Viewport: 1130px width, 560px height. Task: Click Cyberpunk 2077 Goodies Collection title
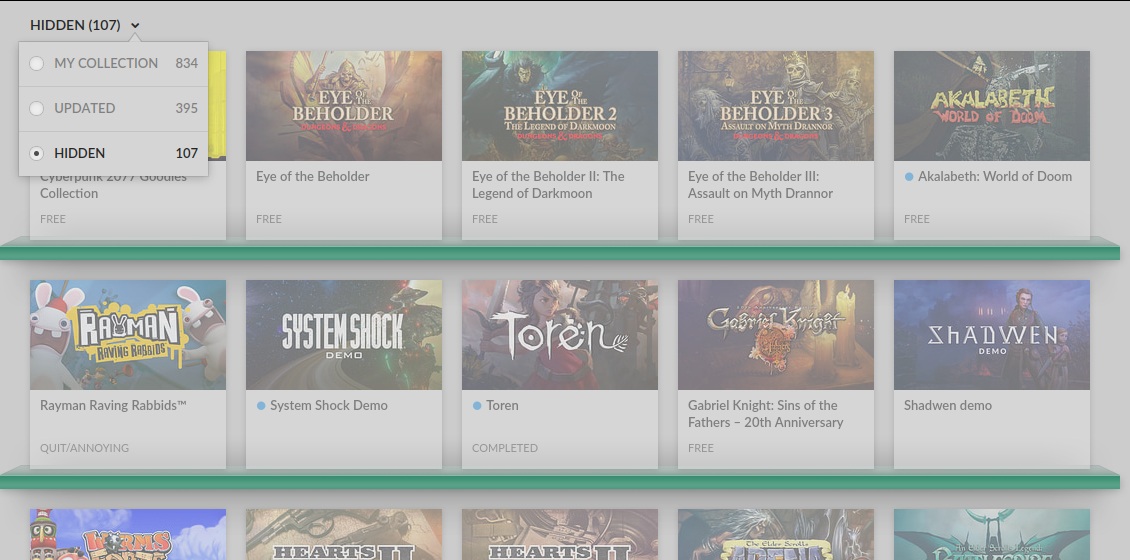[x=113, y=186]
